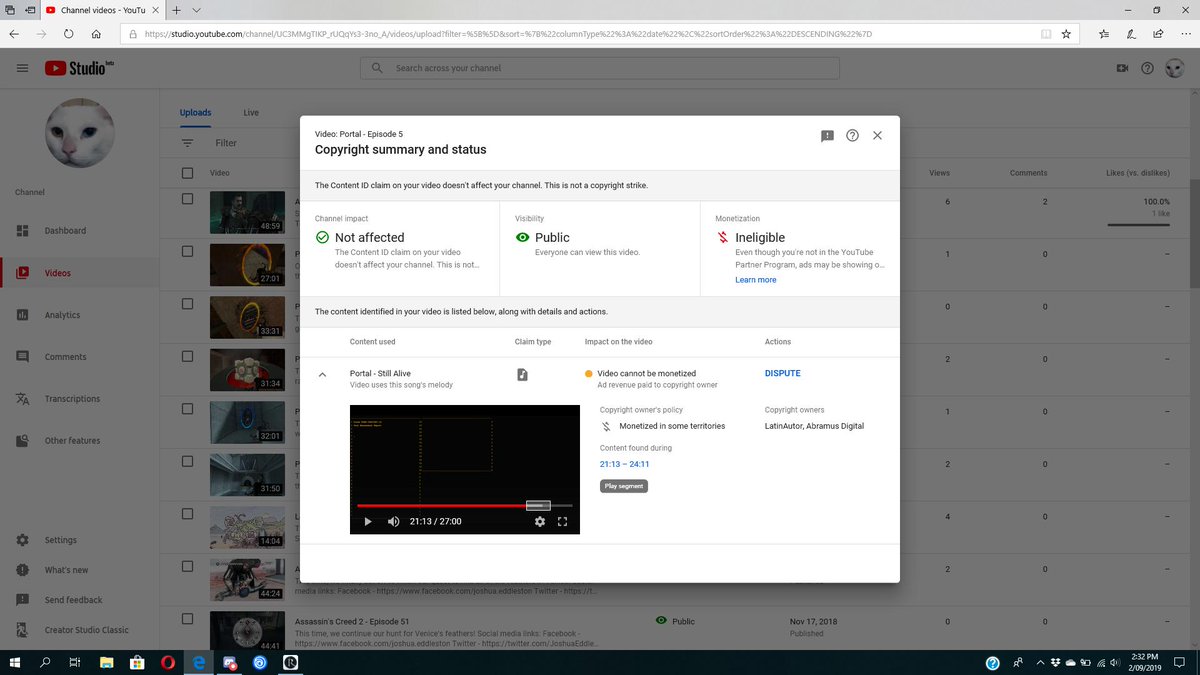Open Other features in the sidebar
This screenshot has width=1200, height=675.
79,441
